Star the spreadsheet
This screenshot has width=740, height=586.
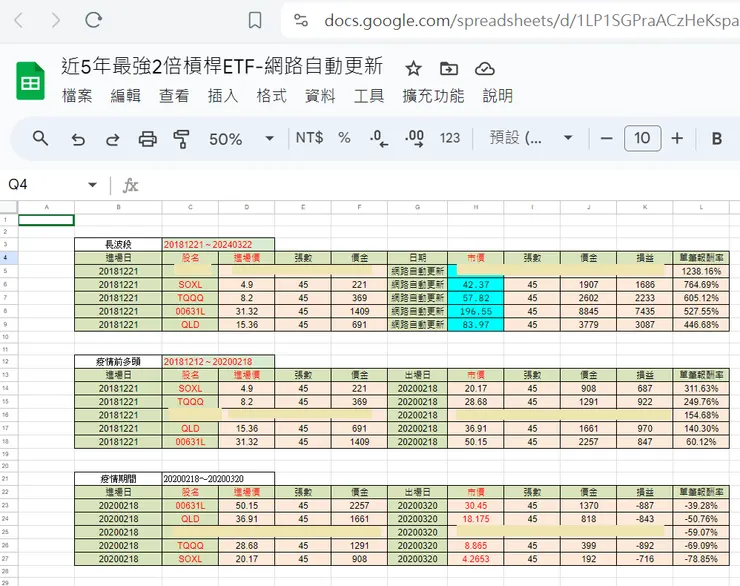tap(413, 69)
